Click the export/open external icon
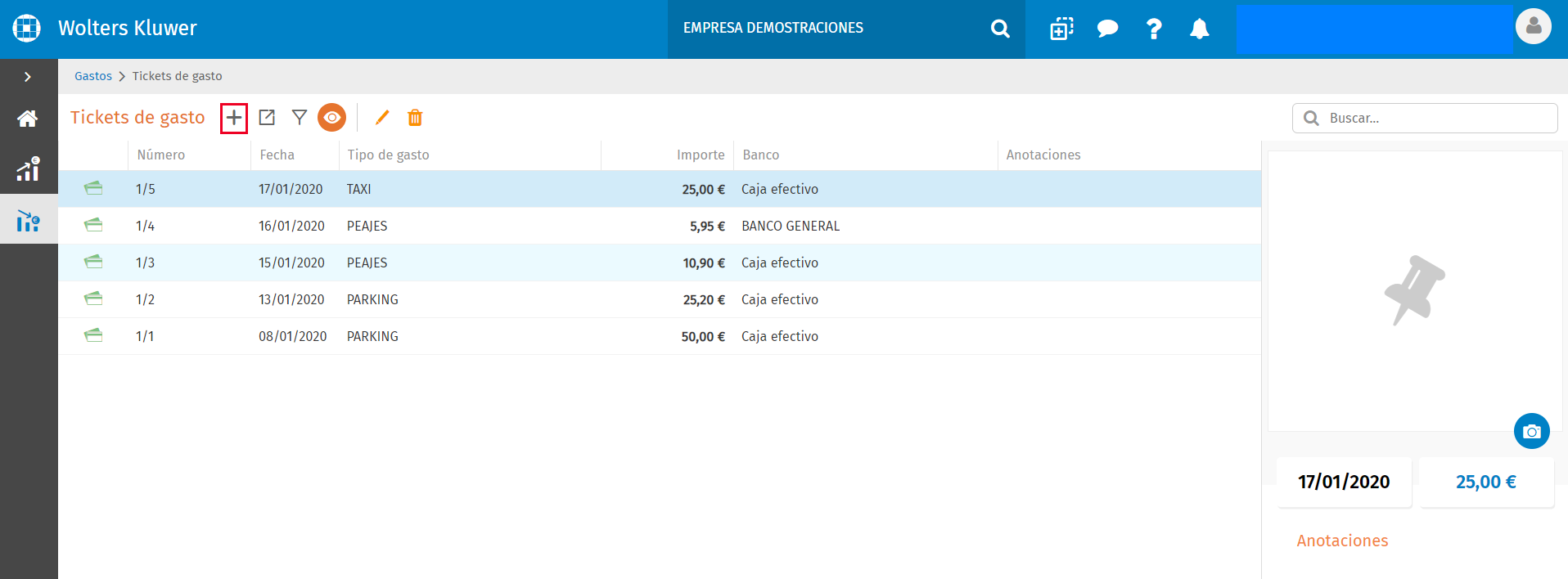Viewport: 1568px width, 579px height. (267, 118)
